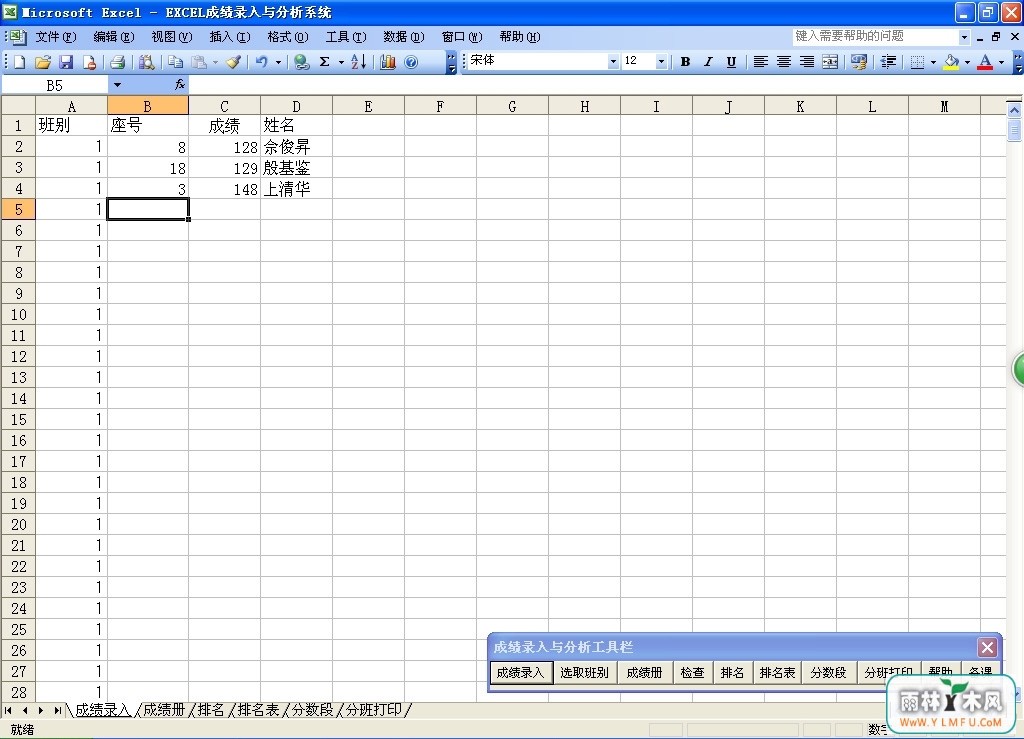Click in the help question search box

tap(876, 37)
